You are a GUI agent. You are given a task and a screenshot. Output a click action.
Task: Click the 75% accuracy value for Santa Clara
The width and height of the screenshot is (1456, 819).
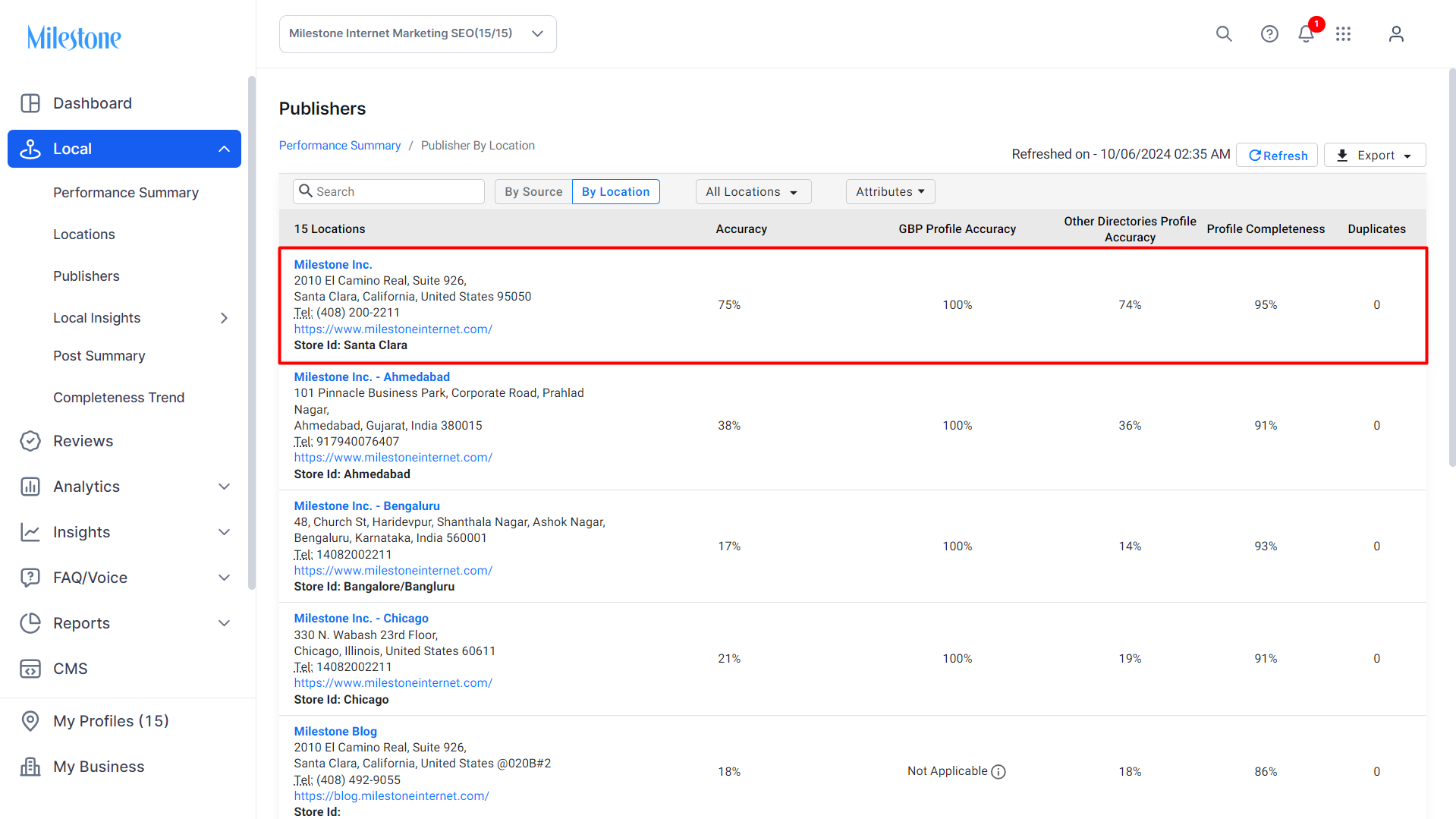point(729,305)
